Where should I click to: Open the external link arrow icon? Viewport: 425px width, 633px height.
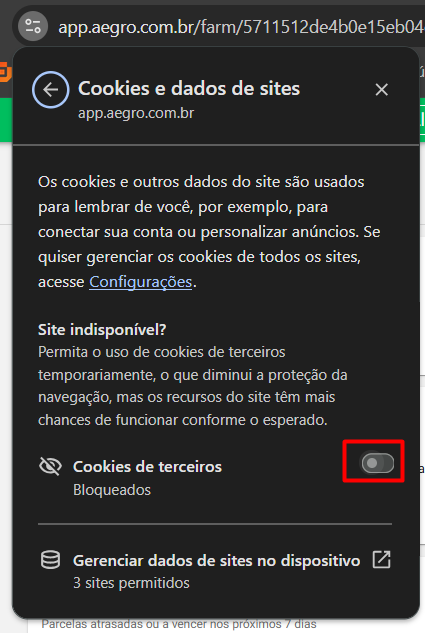coord(381,560)
